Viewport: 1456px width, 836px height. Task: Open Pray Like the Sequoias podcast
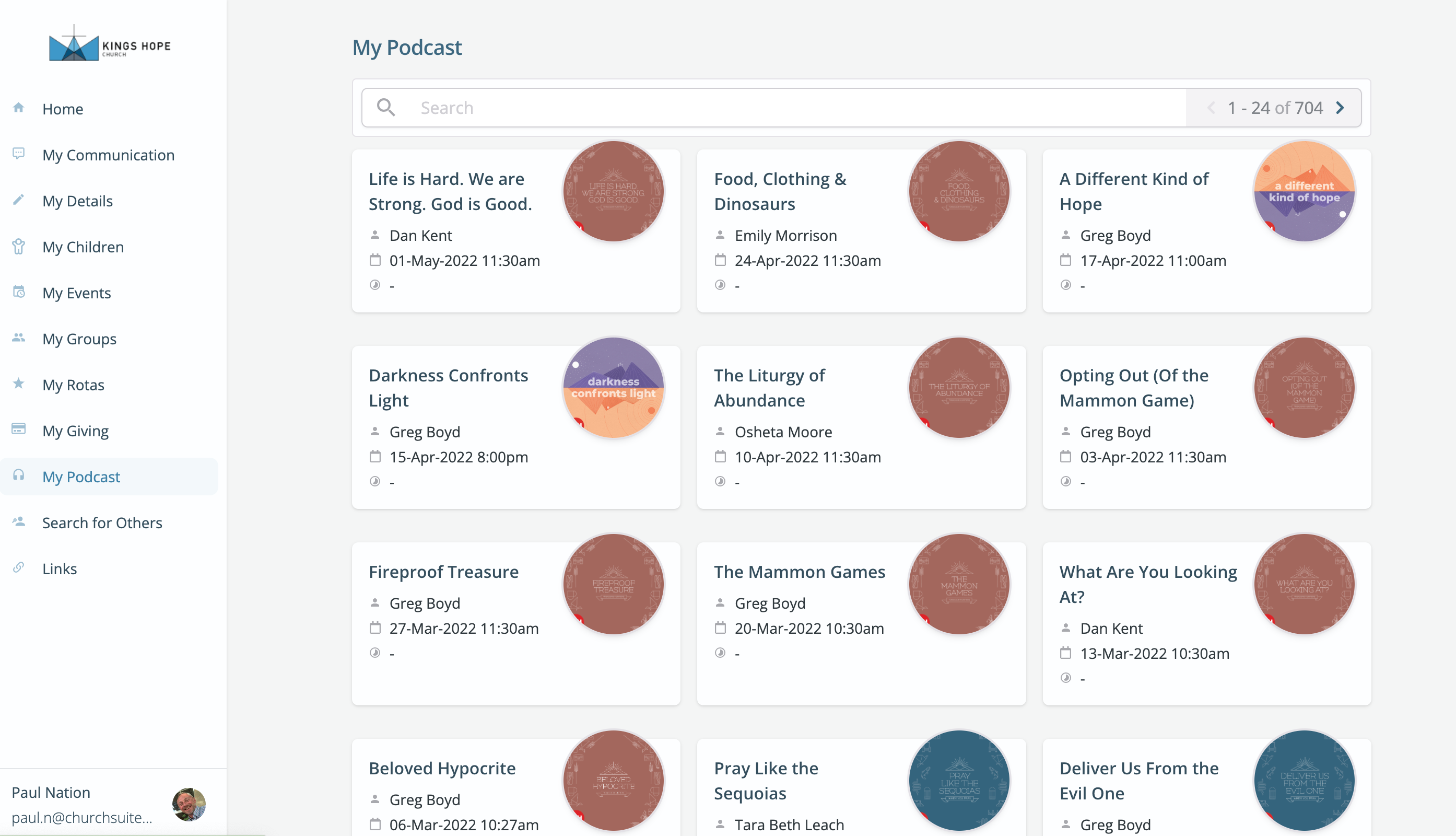pos(766,780)
